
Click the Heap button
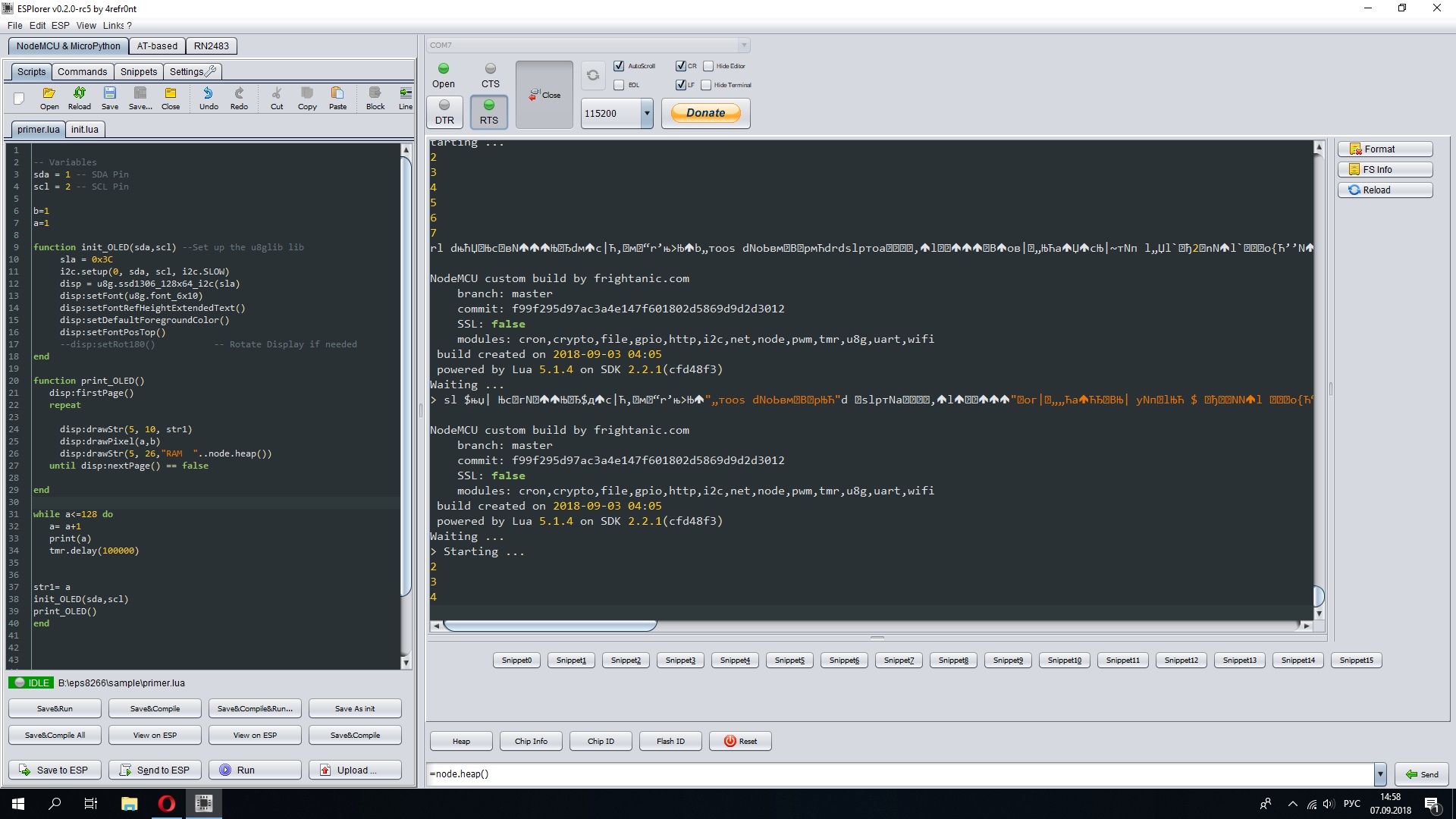461,742
